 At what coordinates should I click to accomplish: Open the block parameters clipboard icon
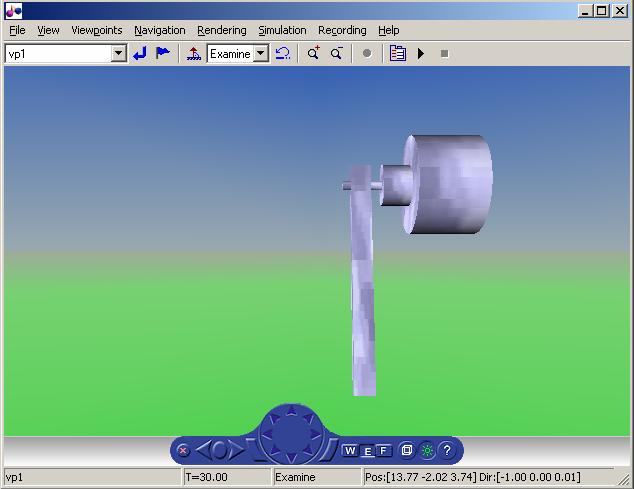tap(397, 53)
